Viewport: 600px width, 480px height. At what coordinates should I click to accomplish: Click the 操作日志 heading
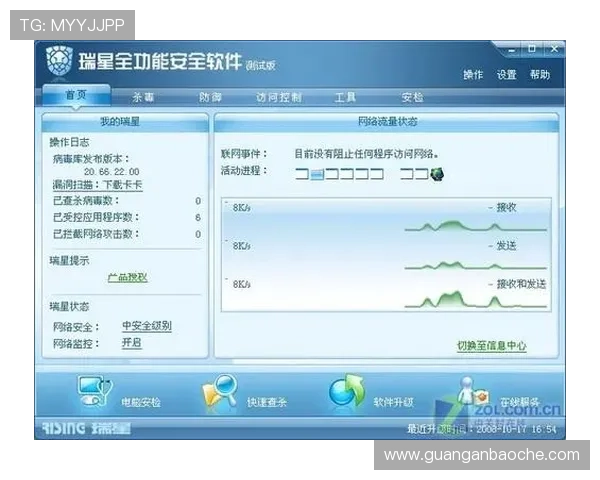[69, 142]
